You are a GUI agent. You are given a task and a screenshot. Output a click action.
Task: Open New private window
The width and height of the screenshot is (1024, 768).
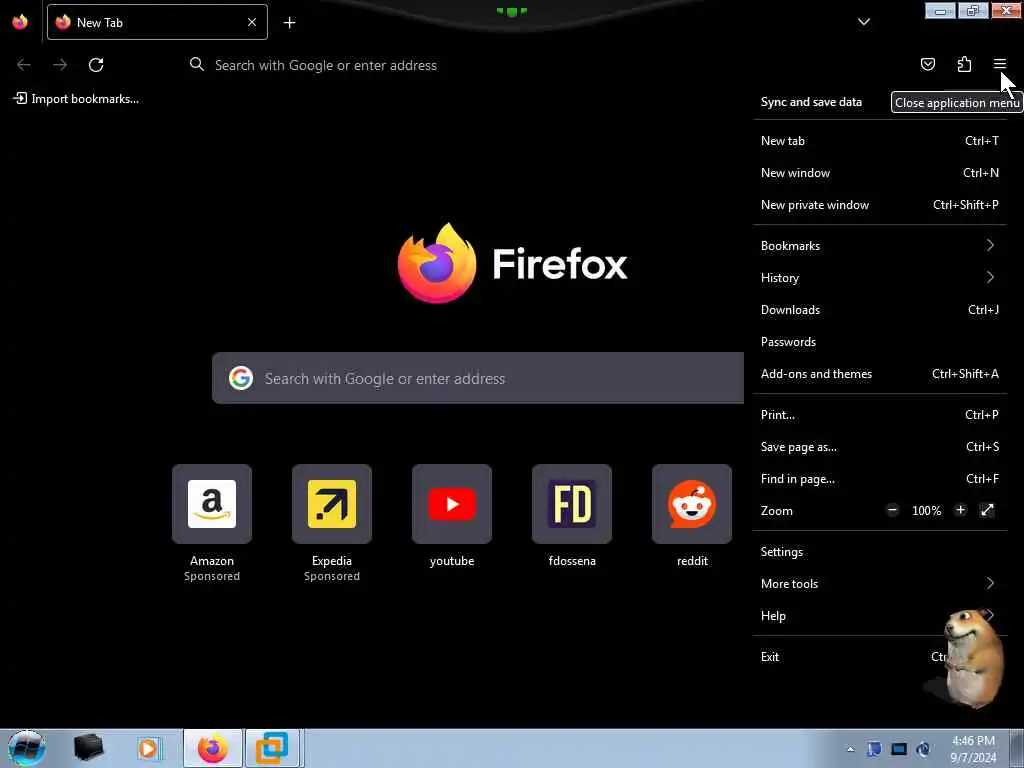coord(880,204)
